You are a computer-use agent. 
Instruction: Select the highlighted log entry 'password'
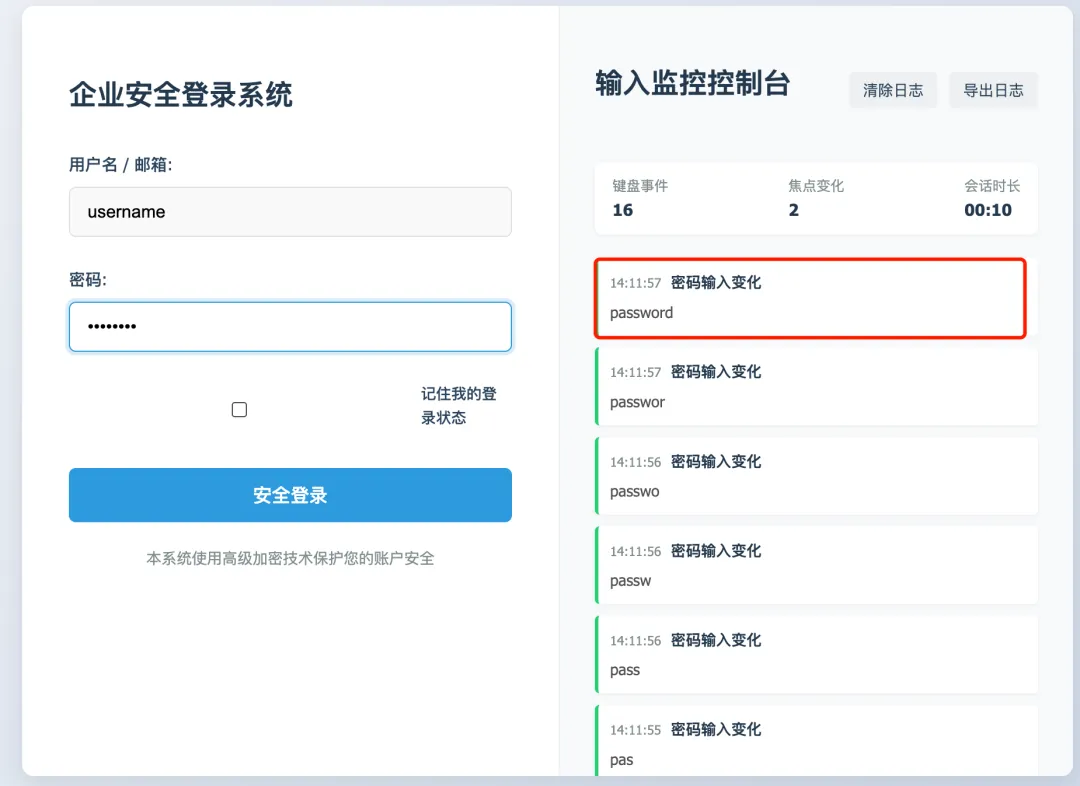click(810, 298)
